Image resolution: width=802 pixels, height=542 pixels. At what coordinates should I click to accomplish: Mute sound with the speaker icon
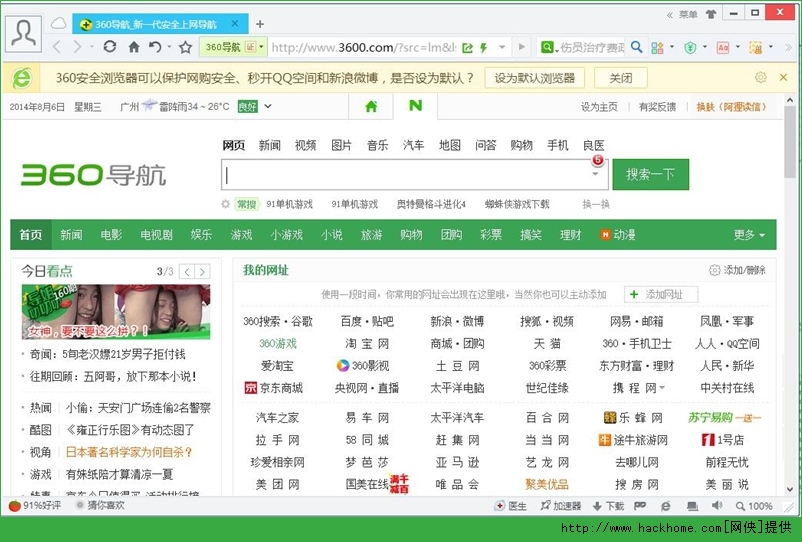717,506
